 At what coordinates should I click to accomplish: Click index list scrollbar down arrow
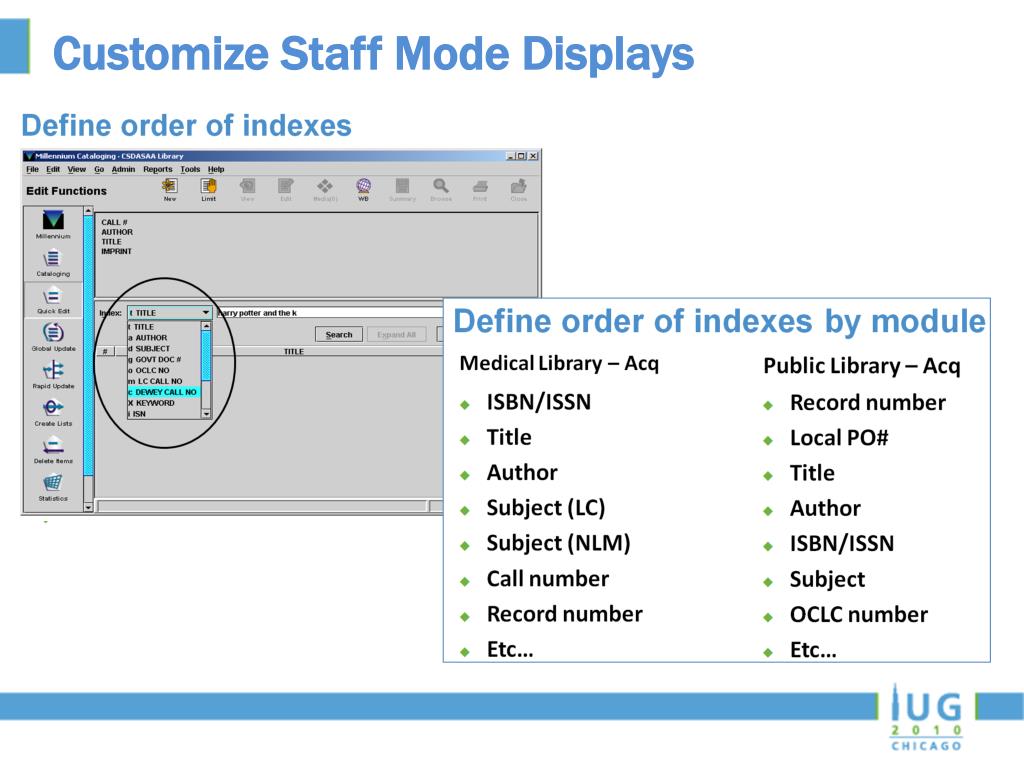[206, 414]
